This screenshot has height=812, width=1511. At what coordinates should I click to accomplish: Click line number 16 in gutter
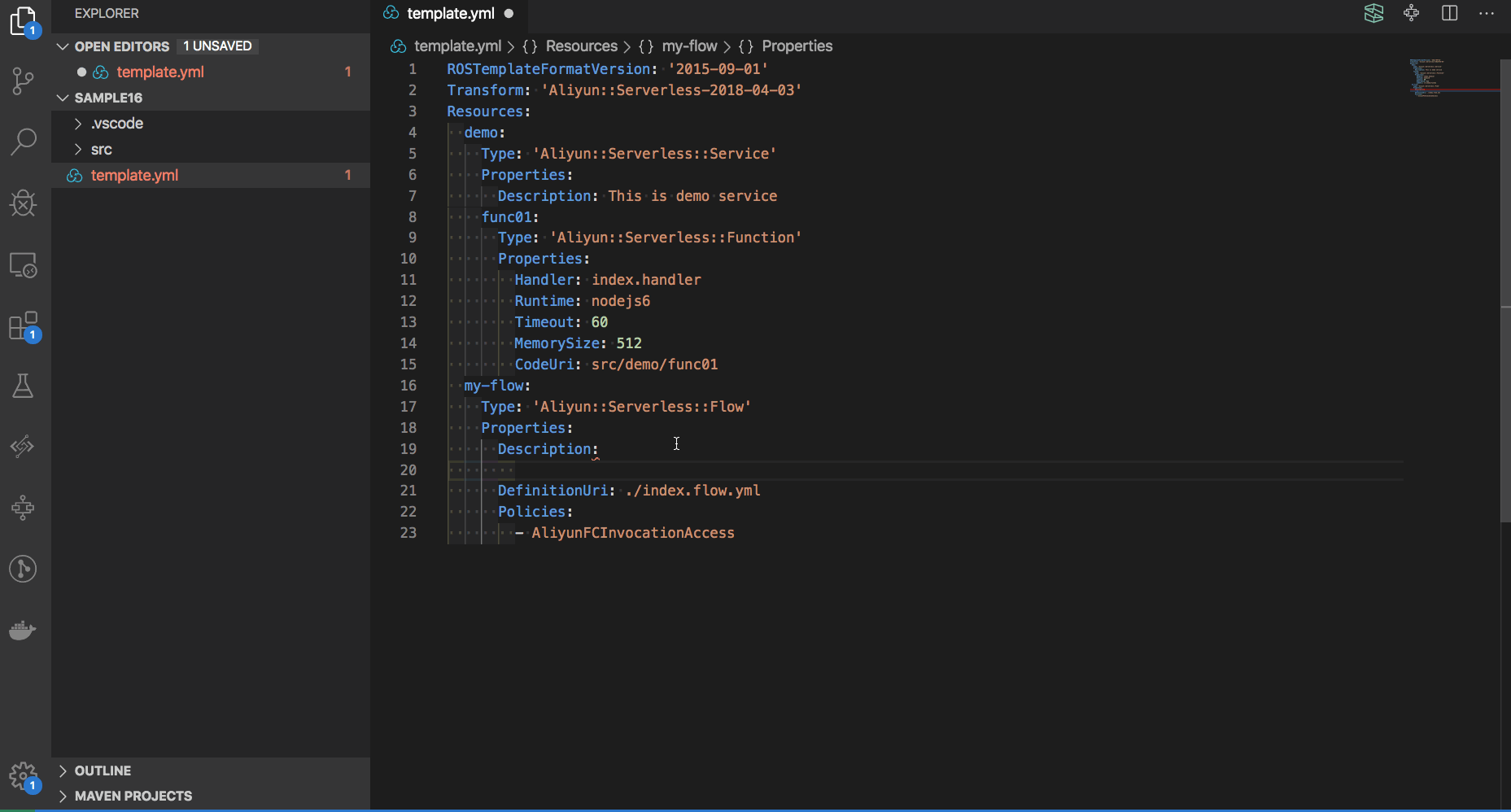pos(408,386)
